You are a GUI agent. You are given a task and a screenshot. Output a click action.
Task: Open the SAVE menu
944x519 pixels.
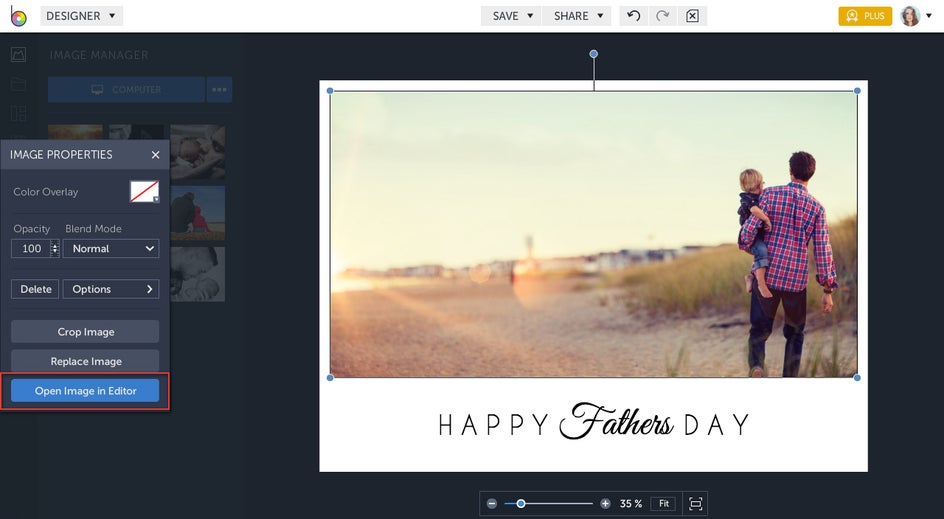(x=512, y=16)
